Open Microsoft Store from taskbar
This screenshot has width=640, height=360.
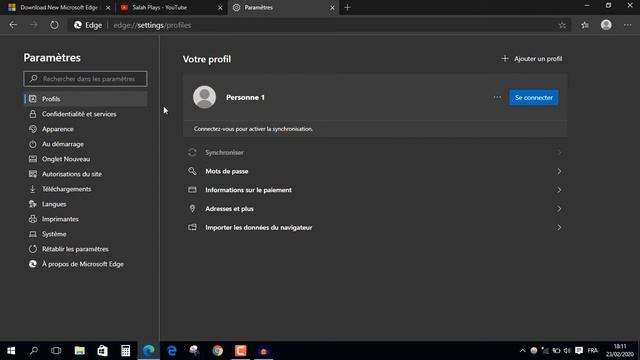coord(102,351)
